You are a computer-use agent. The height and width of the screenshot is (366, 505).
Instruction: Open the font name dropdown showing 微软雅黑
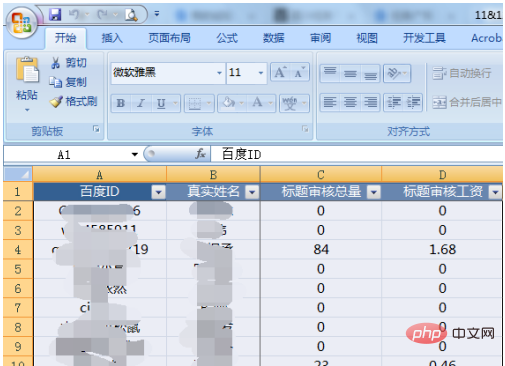point(219,73)
